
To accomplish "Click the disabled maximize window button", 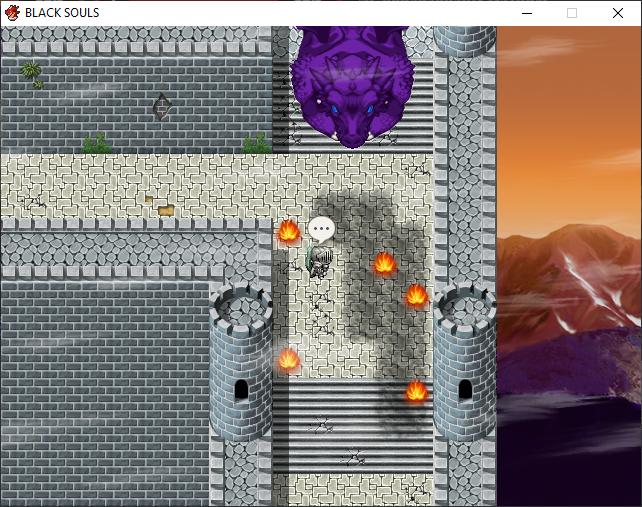I will click(572, 13).
